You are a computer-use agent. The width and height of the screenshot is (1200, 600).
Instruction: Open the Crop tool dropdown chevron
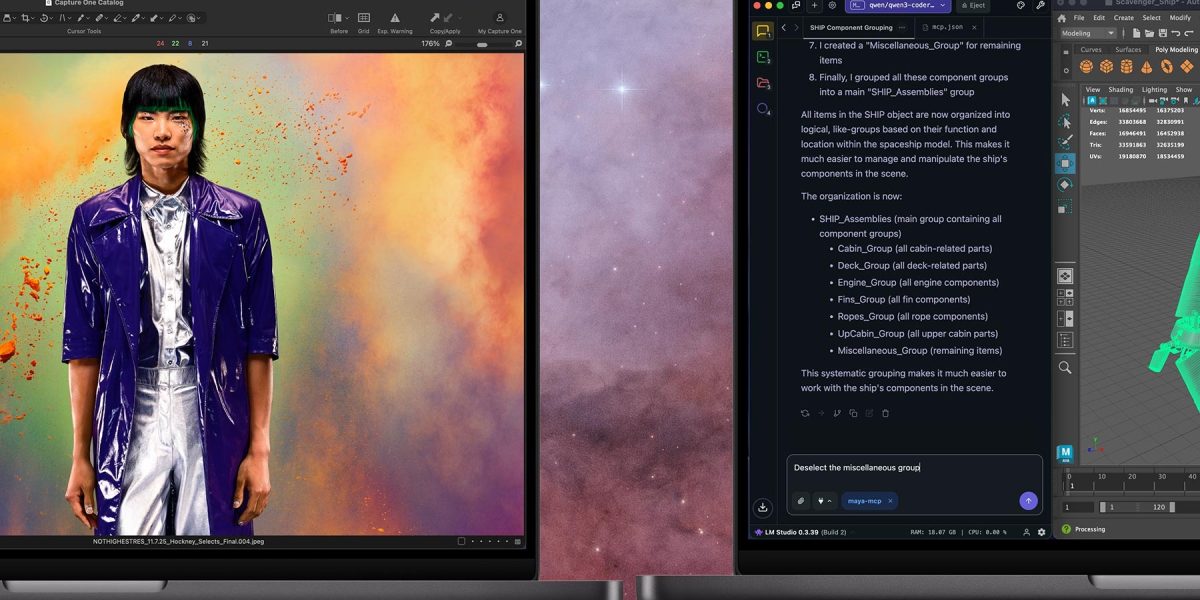(31, 18)
